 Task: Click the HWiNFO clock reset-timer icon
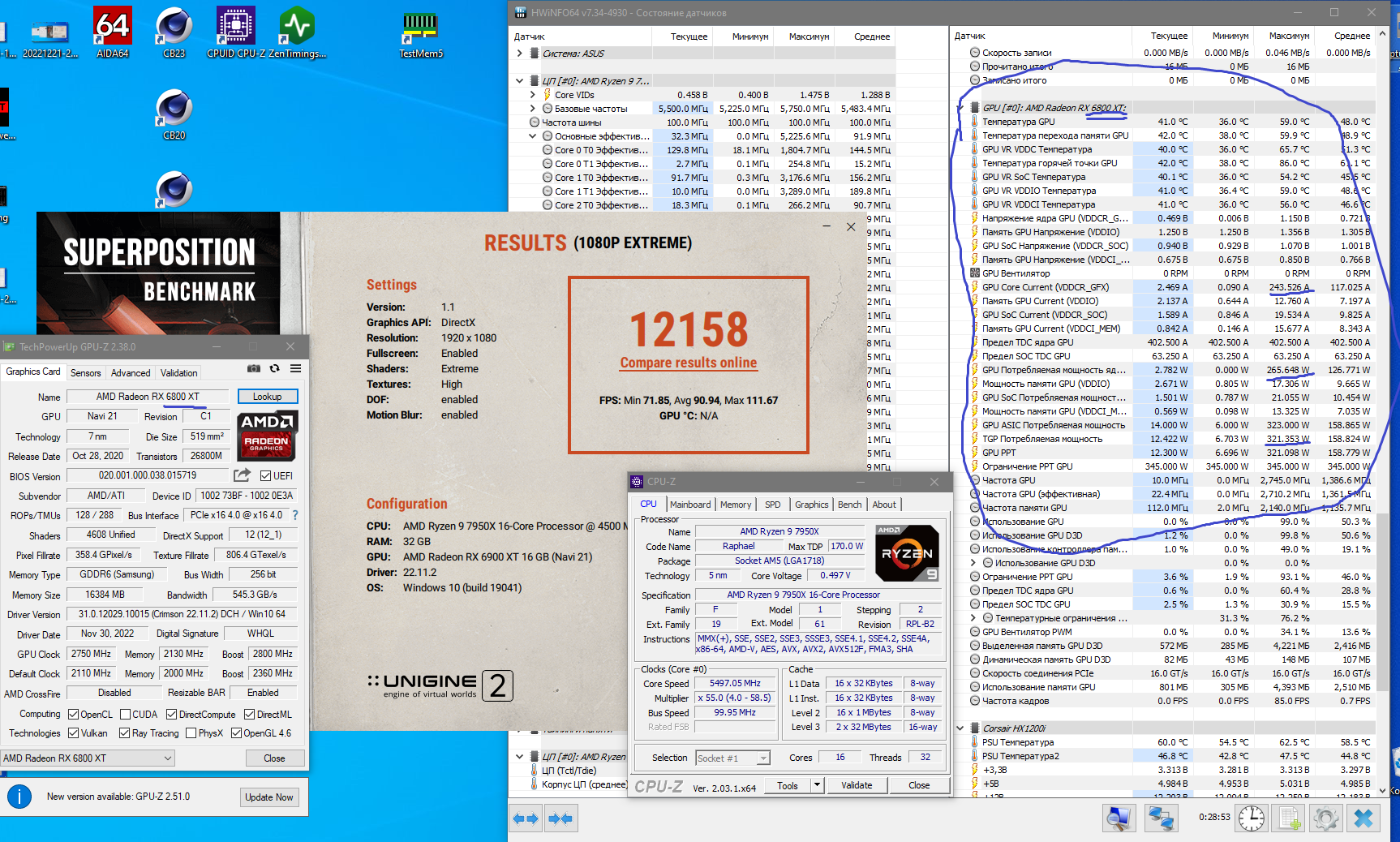1252,818
